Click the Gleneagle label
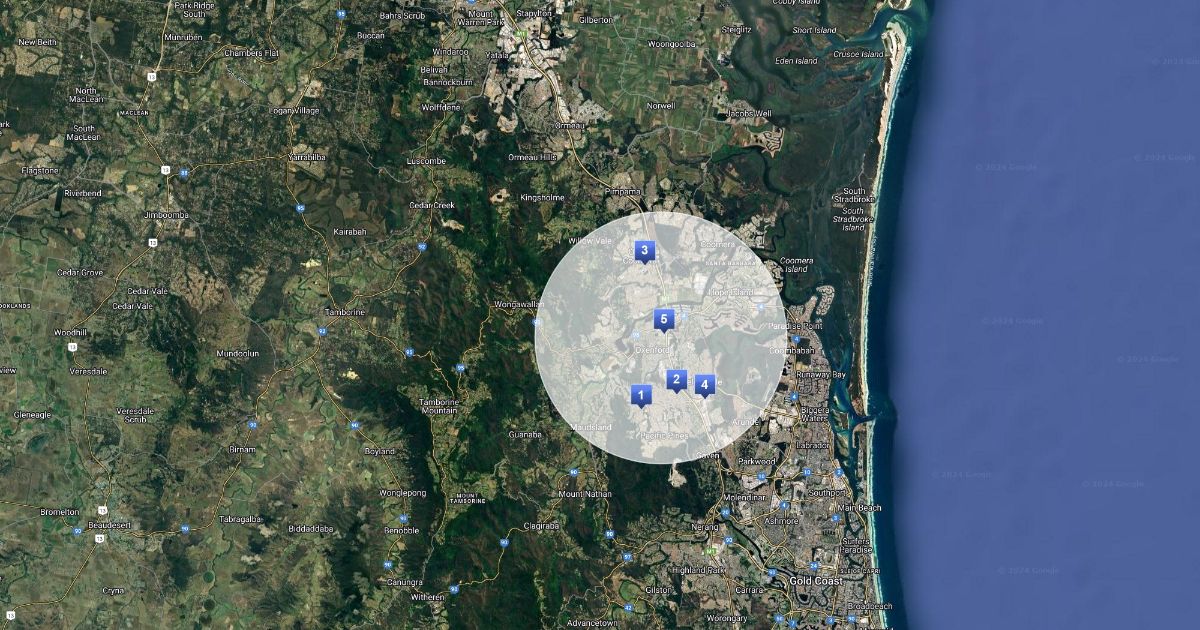Image resolution: width=1200 pixels, height=630 pixels. 31,414
